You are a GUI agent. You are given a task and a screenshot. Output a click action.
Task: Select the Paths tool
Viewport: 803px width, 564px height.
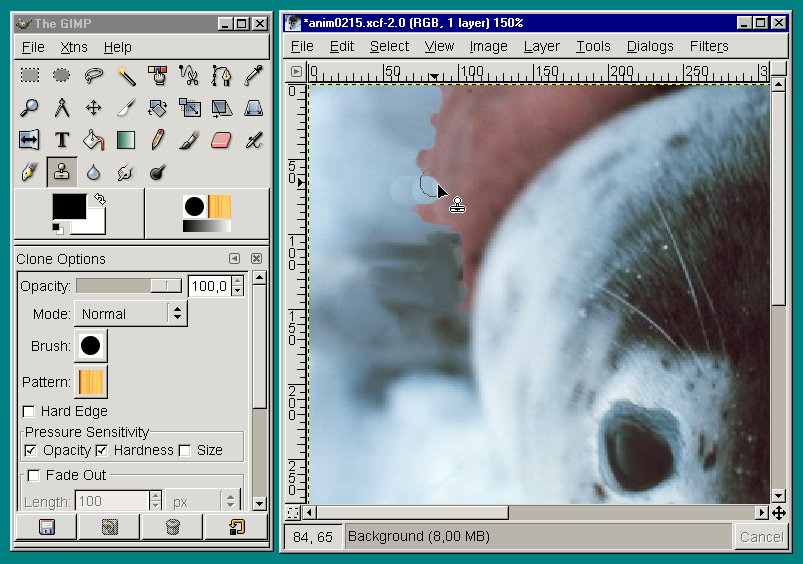point(221,76)
